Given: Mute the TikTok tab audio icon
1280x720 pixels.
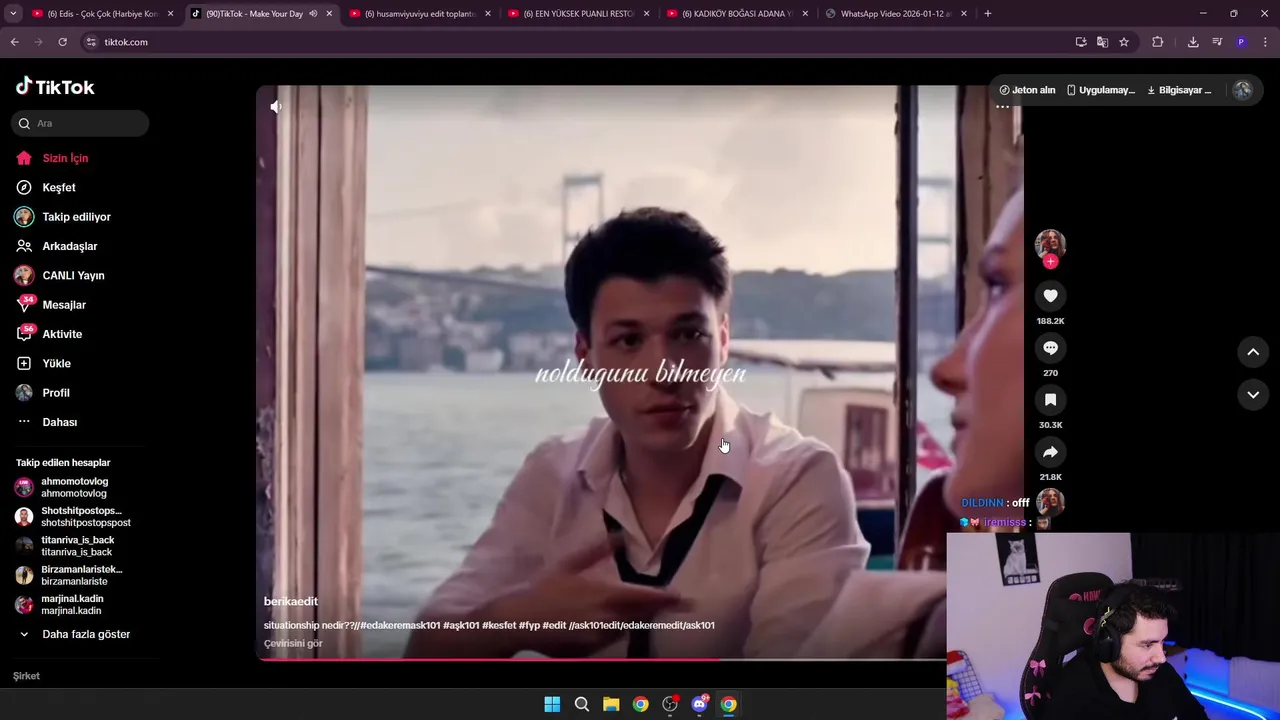Looking at the screenshot, I should [313, 14].
